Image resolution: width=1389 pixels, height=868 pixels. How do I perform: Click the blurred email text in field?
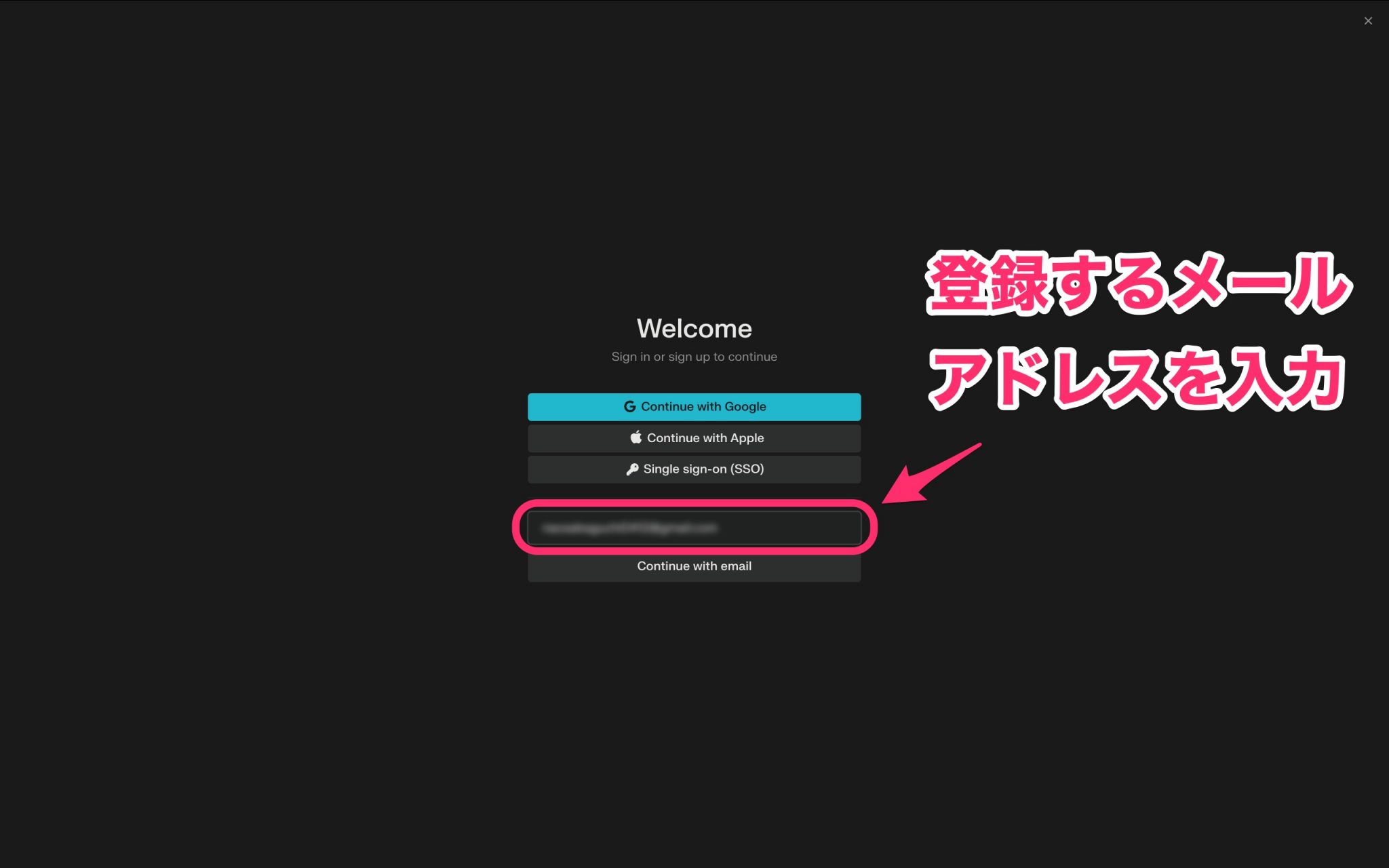coord(629,528)
